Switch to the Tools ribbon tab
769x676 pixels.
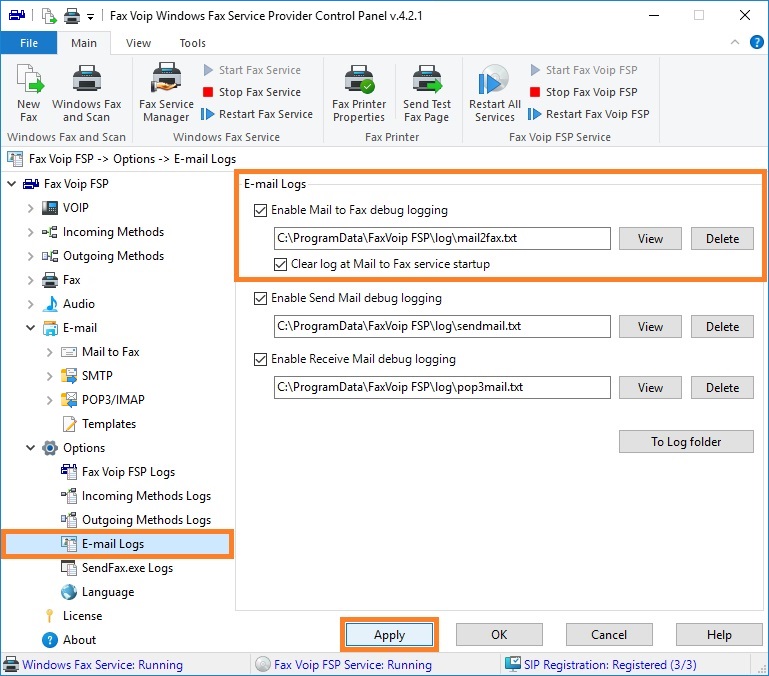(x=192, y=43)
